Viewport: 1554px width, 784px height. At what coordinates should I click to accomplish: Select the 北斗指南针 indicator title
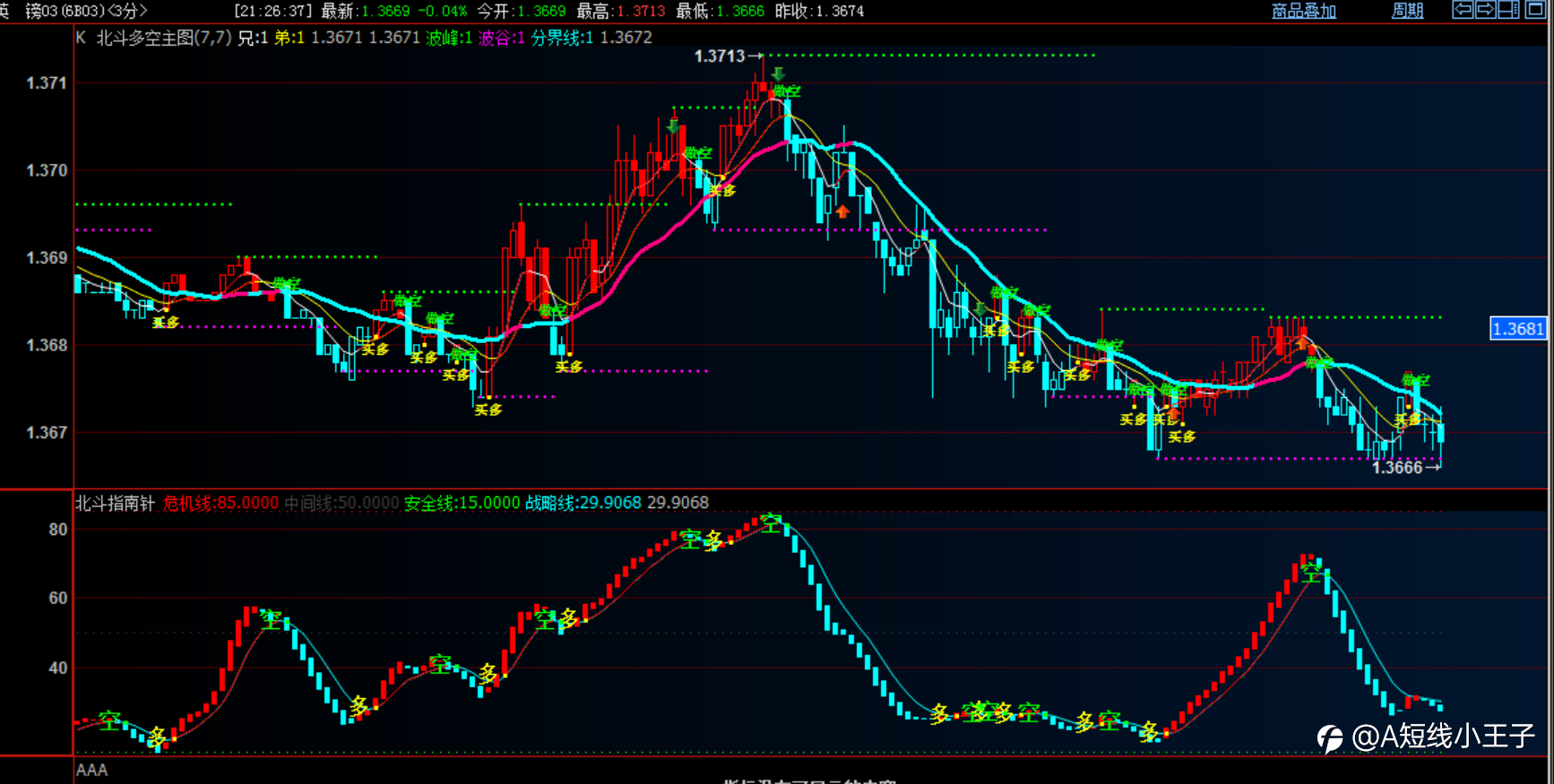[x=115, y=504]
